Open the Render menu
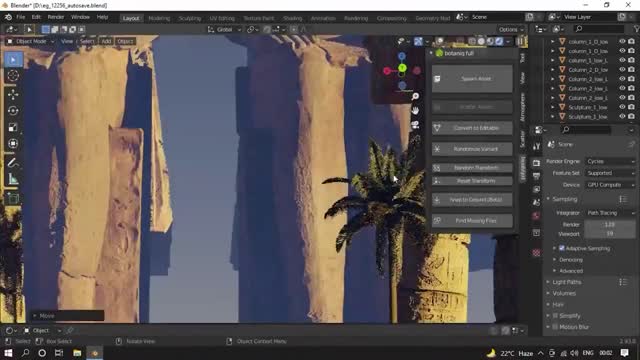The image size is (640, 360). (x=56, y=17)
